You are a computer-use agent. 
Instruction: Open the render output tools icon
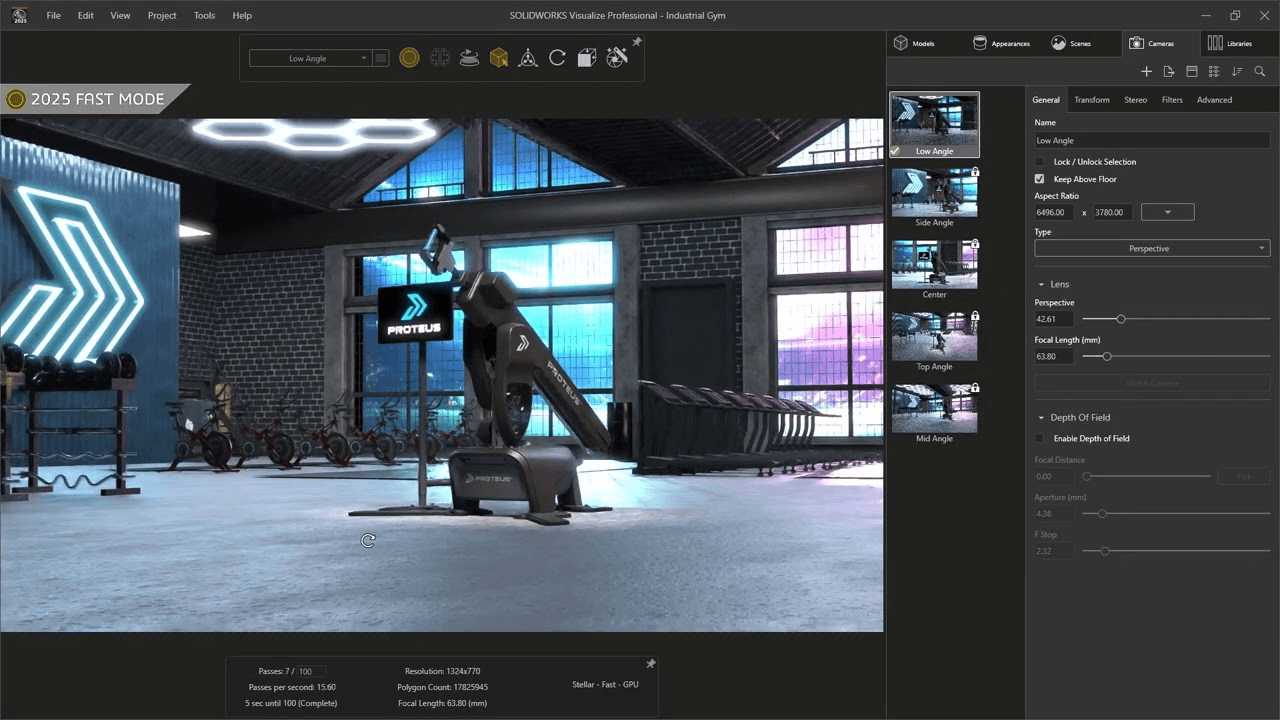coord(617,58)
